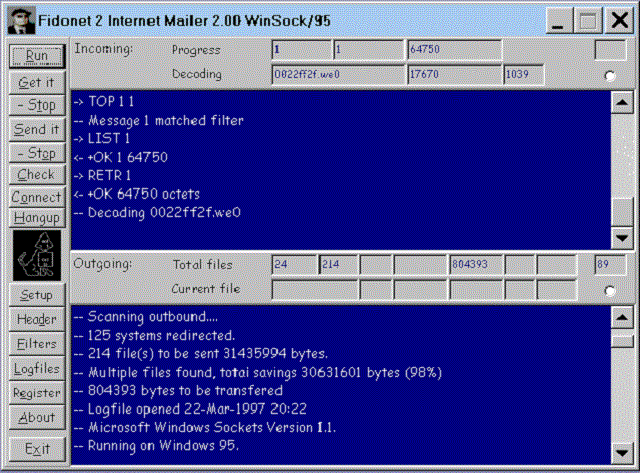Click the outgoing log scrollbar thumb
This screenshot has height=473, width=640.
click(x=622, y=341)
